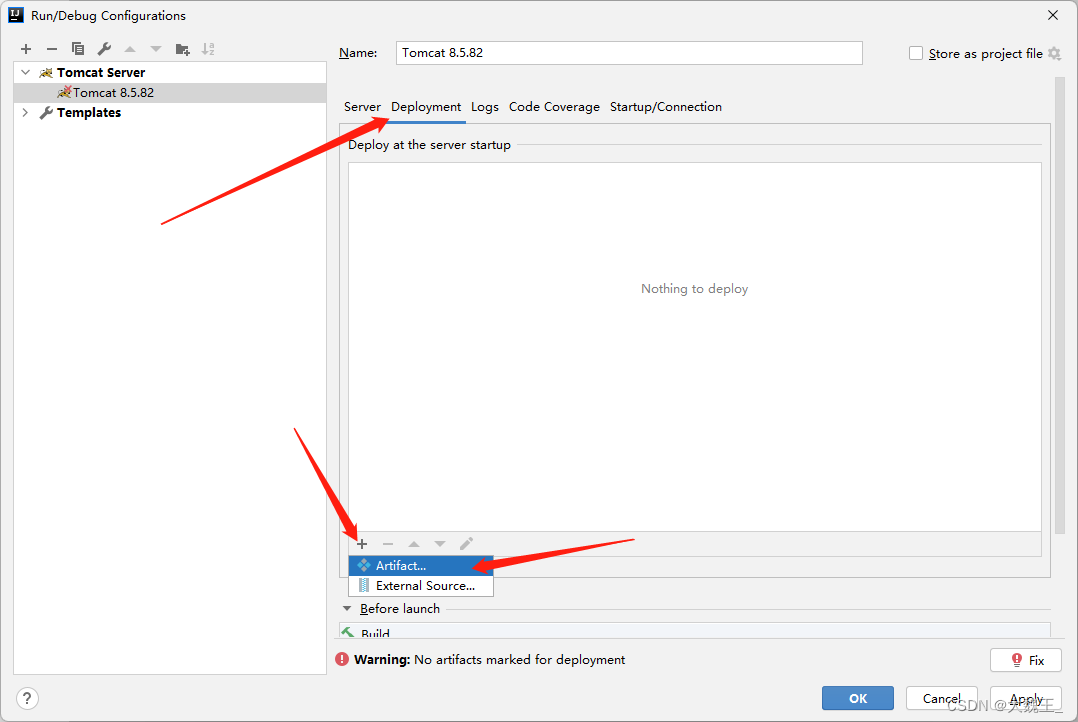Collapse the Tomcat Server tree node
1078x722 pixels.
click(25, 72)
